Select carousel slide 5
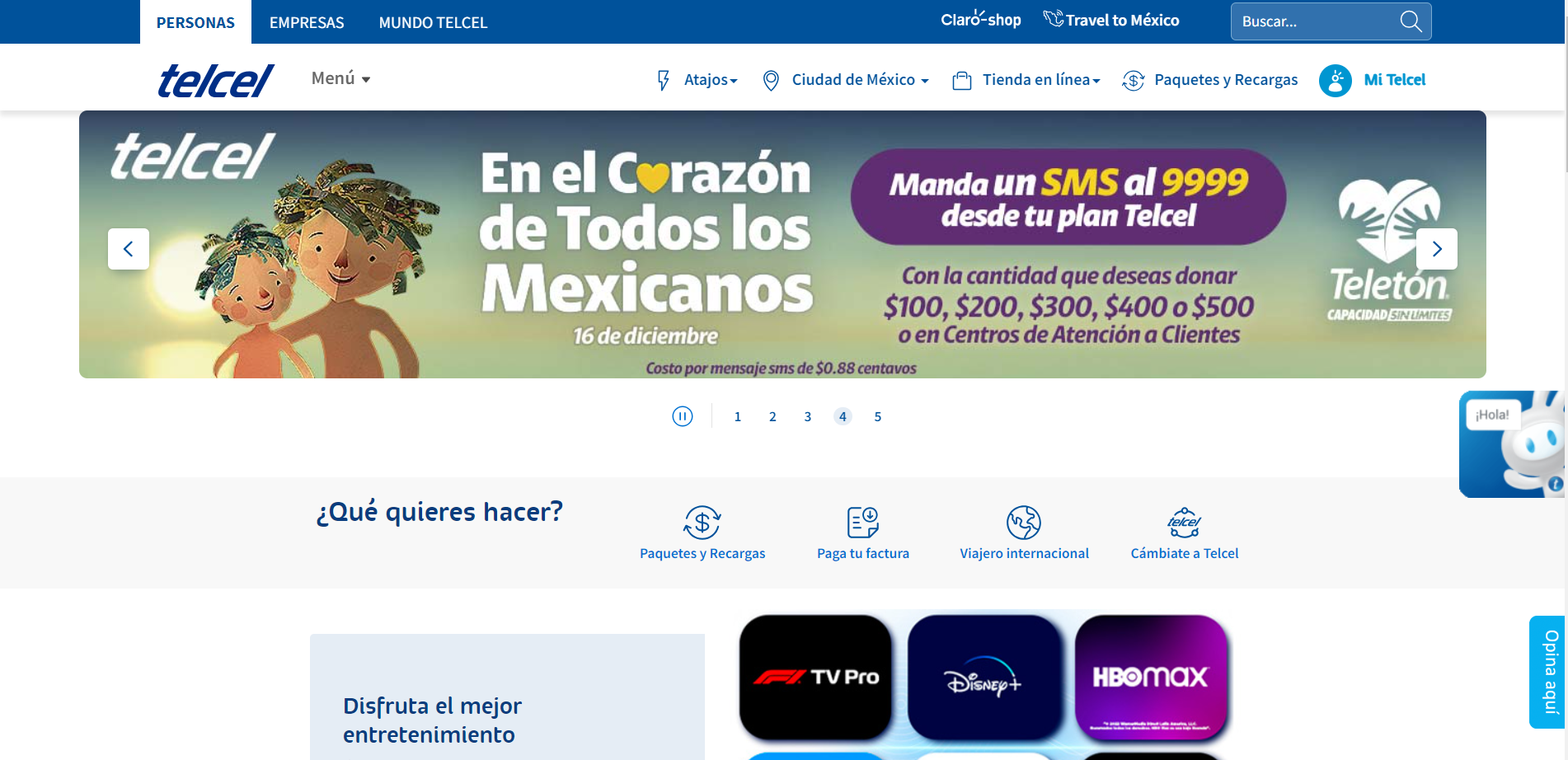This screenshot has height=760, width=1568. 878,416
